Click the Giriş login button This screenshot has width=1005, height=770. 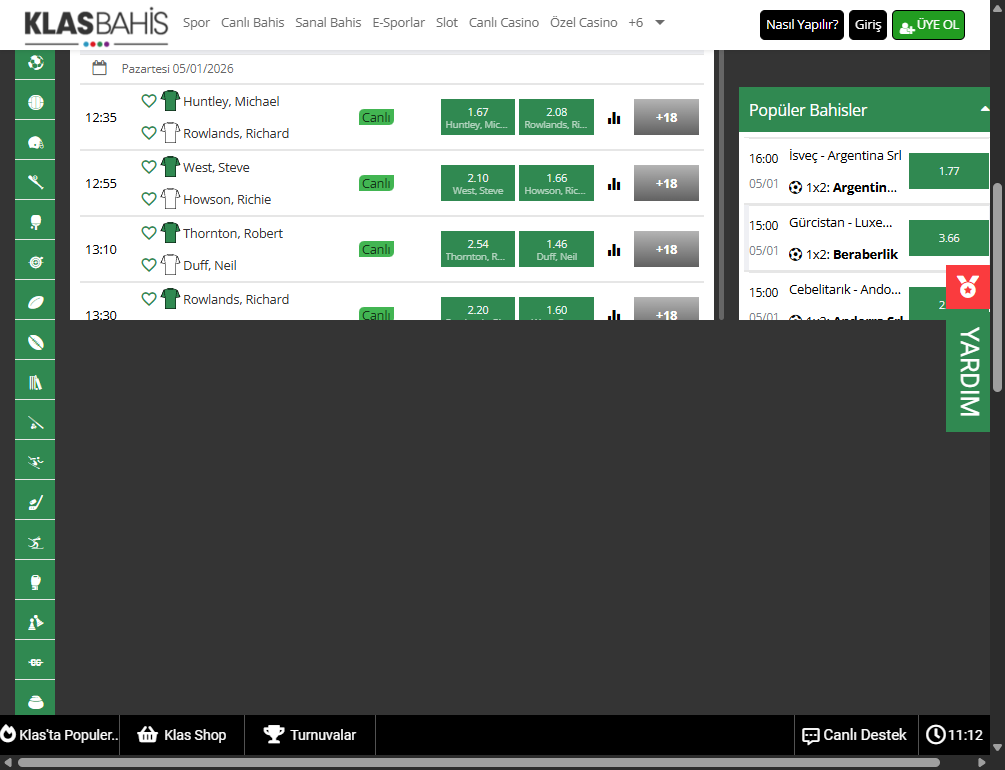868,25
